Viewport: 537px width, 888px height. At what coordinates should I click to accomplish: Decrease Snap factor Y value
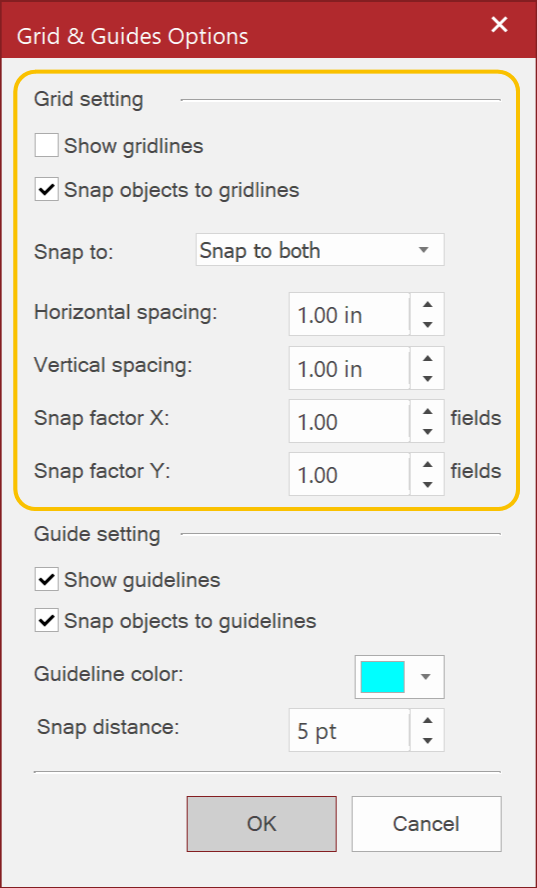pos(428,485)
